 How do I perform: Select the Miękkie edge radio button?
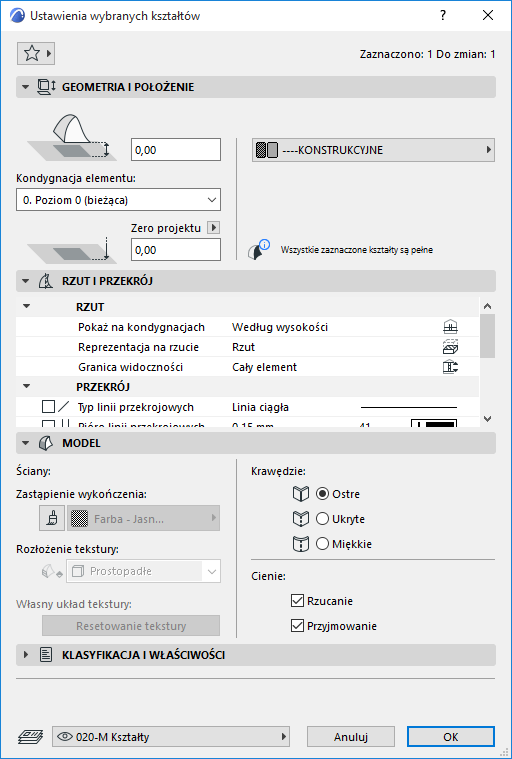(x=322, y=544)
